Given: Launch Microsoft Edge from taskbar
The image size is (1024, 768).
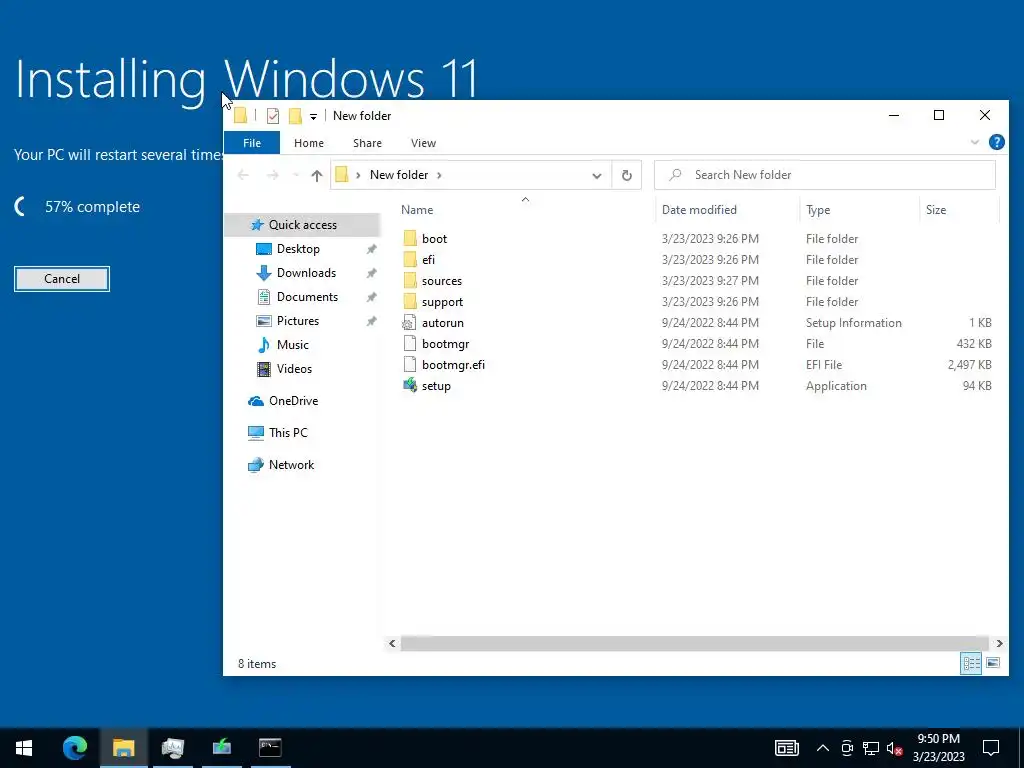Looking at the screenshot, I should (74, 748).
